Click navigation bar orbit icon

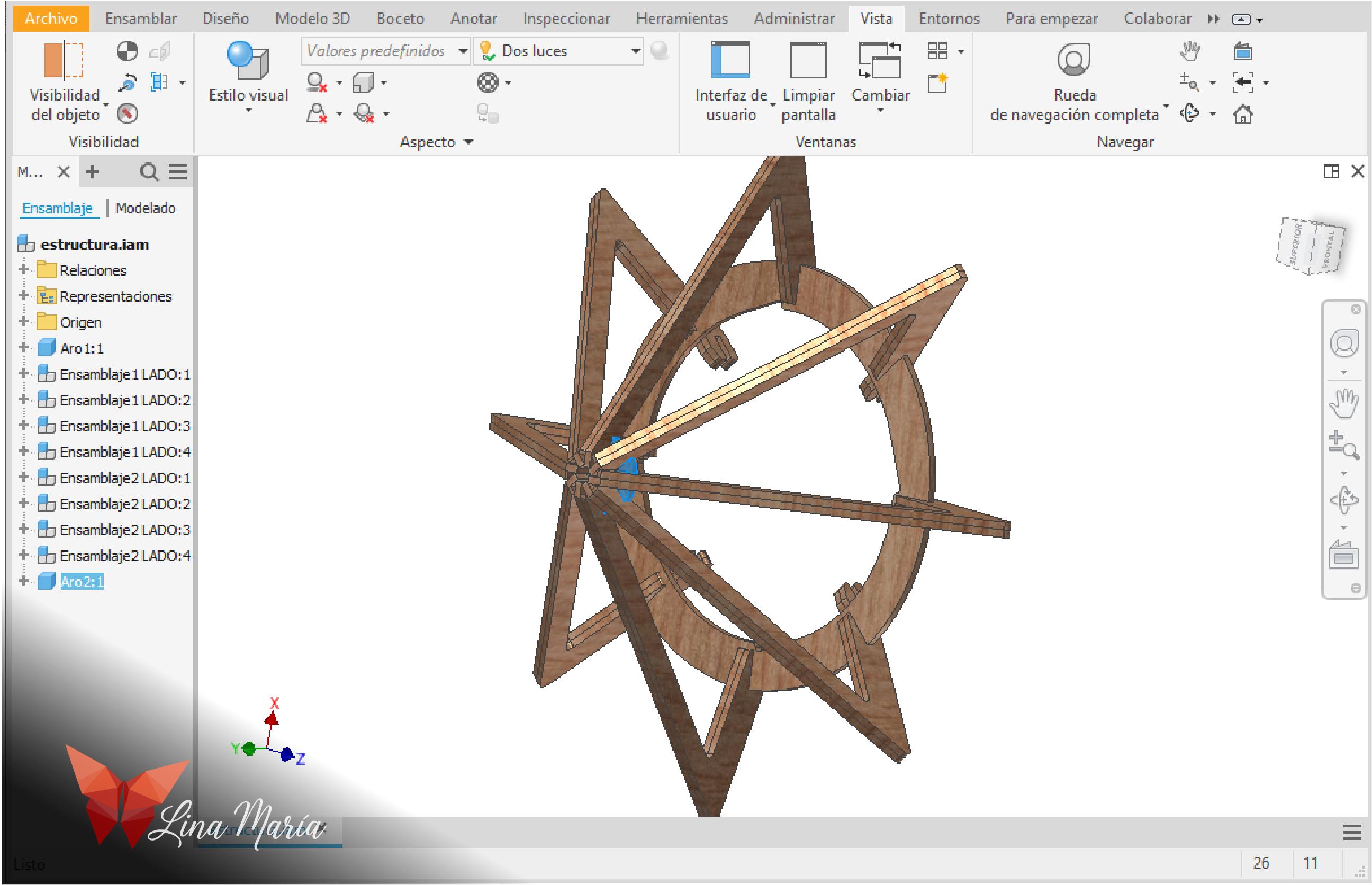pyautogui.click(x=1344, y=501)
